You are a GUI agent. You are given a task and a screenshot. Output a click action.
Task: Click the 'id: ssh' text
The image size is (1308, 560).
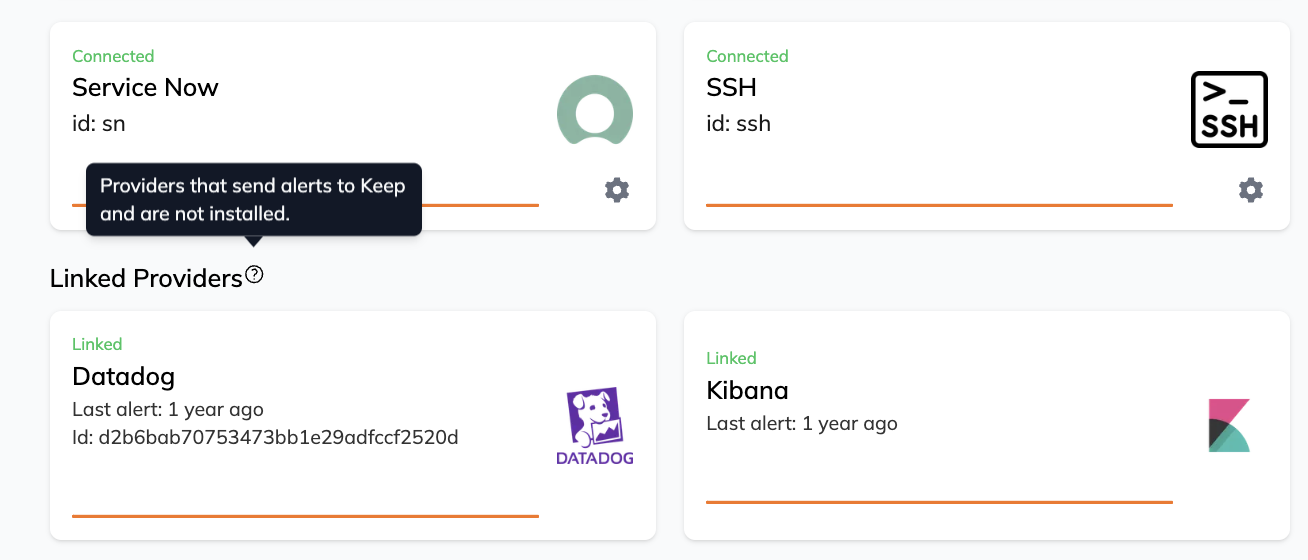[738, 124]
